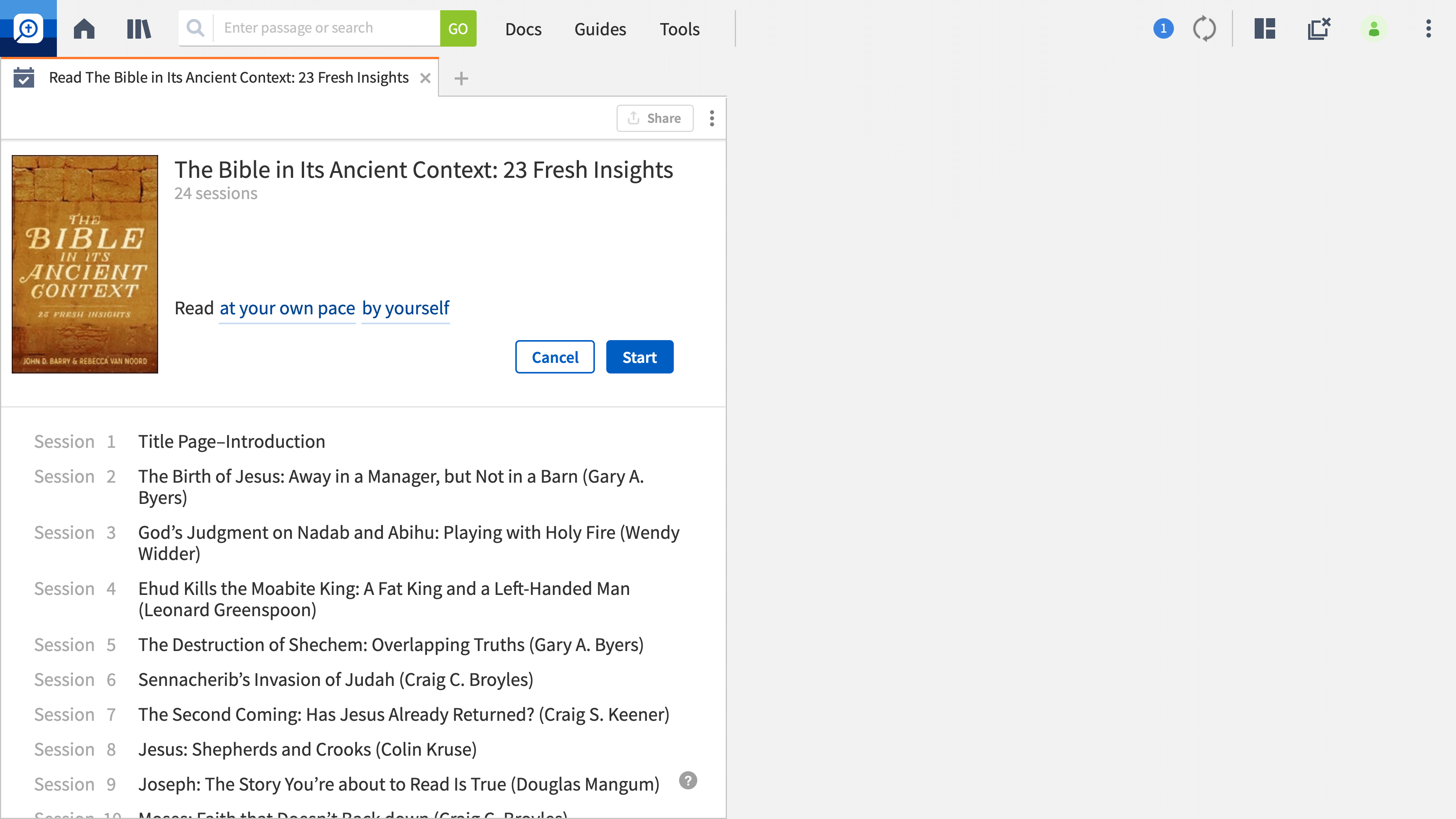1456x819 pixels.
Task: Open the green user account icon
Action: tap(1373, 28)
